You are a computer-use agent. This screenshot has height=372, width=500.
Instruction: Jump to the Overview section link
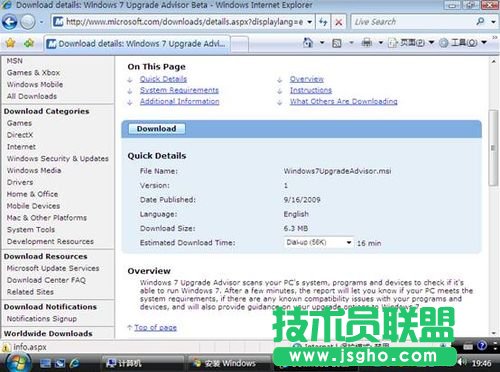pyautogui.click(x=307, y=79)
